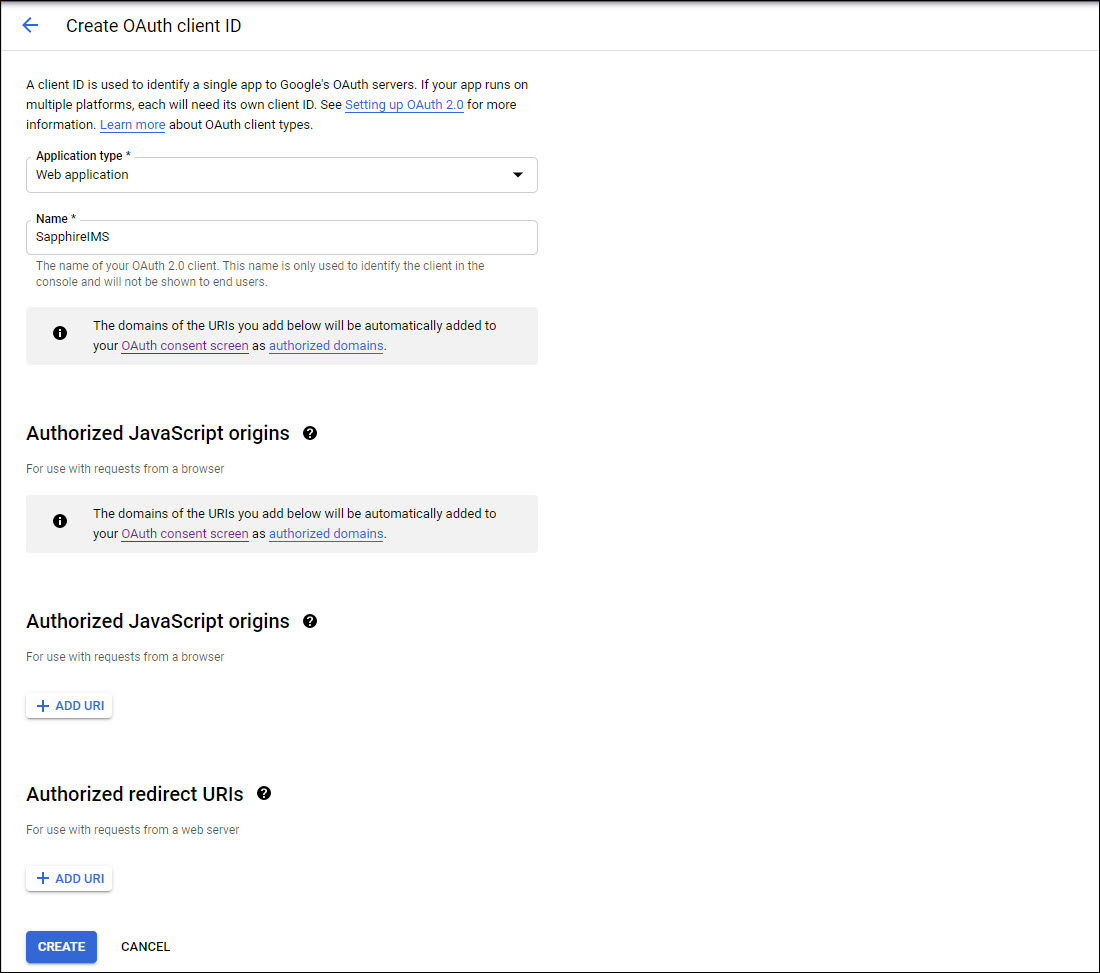Open the Setting up OAuth 2.0 link

tap(404, 105)
